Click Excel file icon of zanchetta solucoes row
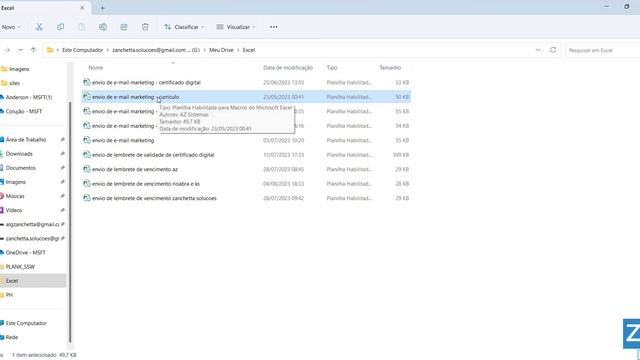 [87, 198]
